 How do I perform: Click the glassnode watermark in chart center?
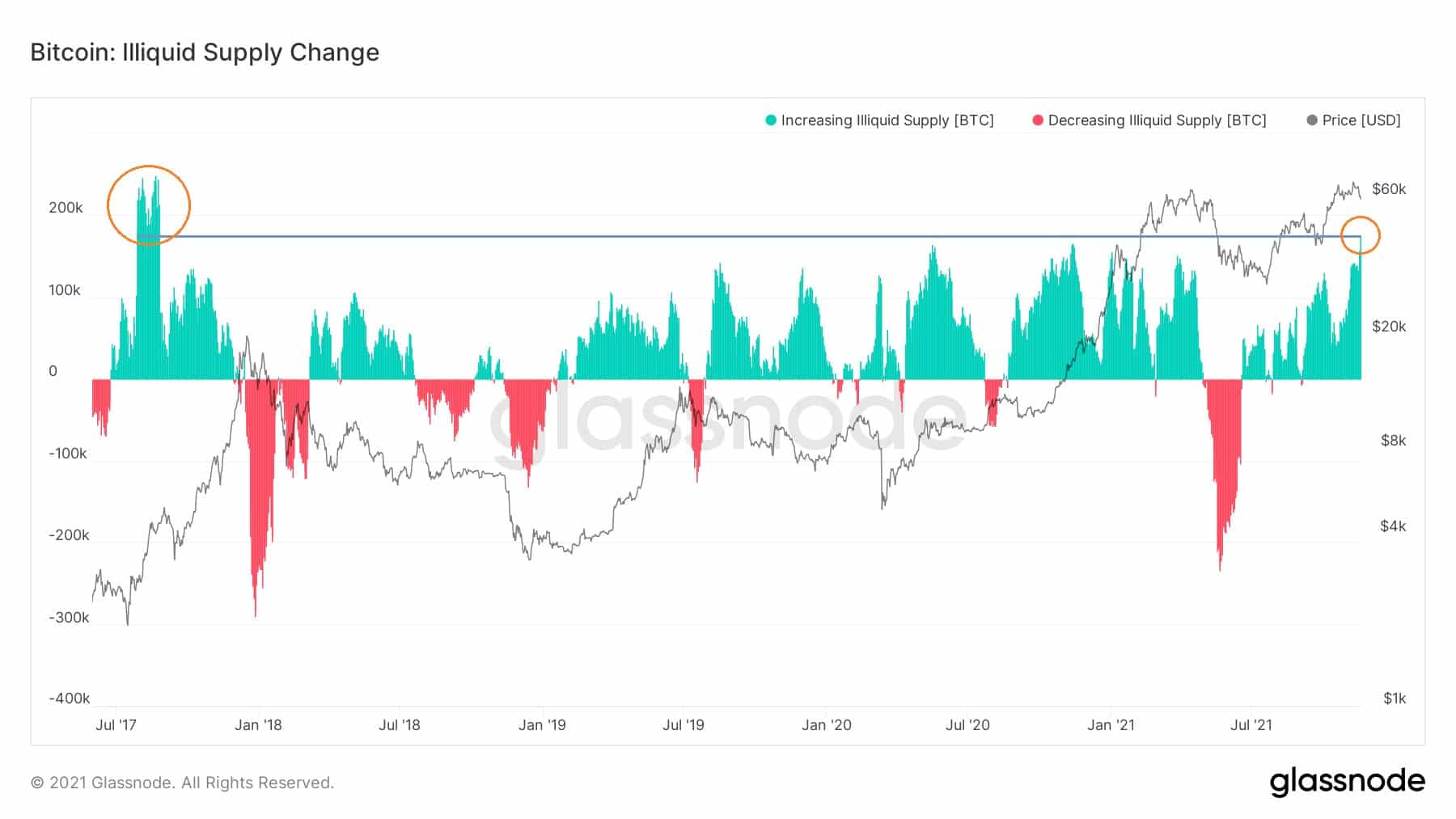pos(728,420)
